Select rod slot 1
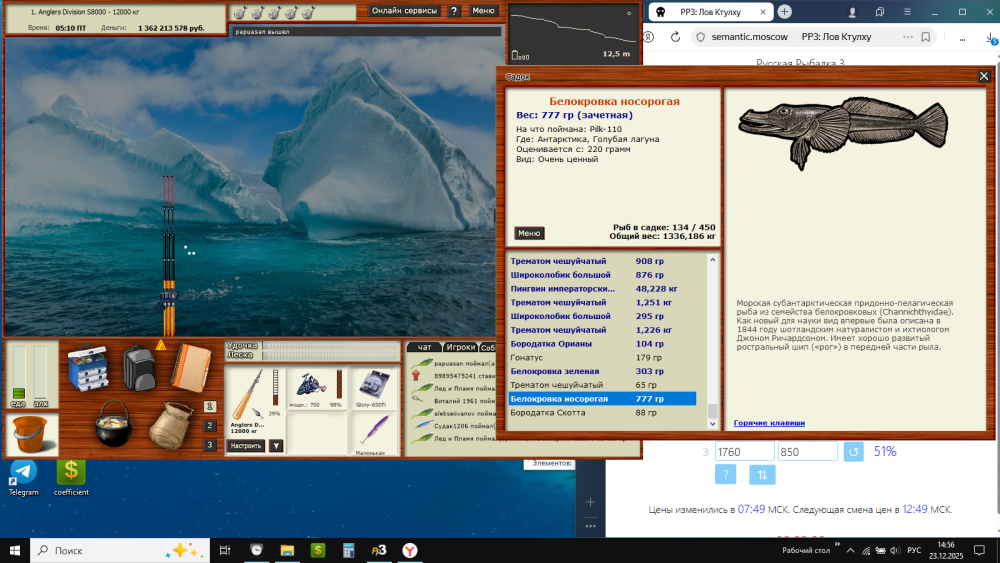The width and height of the screenshot is (1000, 563). 210,406
